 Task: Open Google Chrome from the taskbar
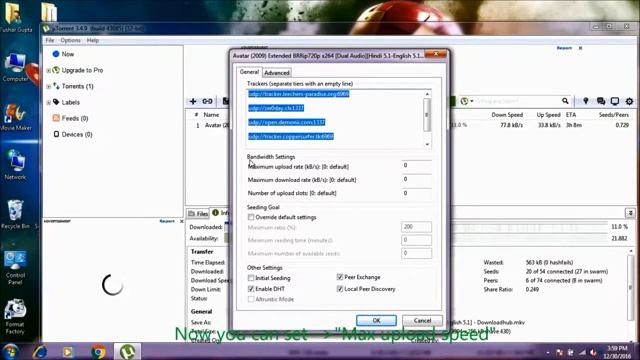(x=98, y=352)
